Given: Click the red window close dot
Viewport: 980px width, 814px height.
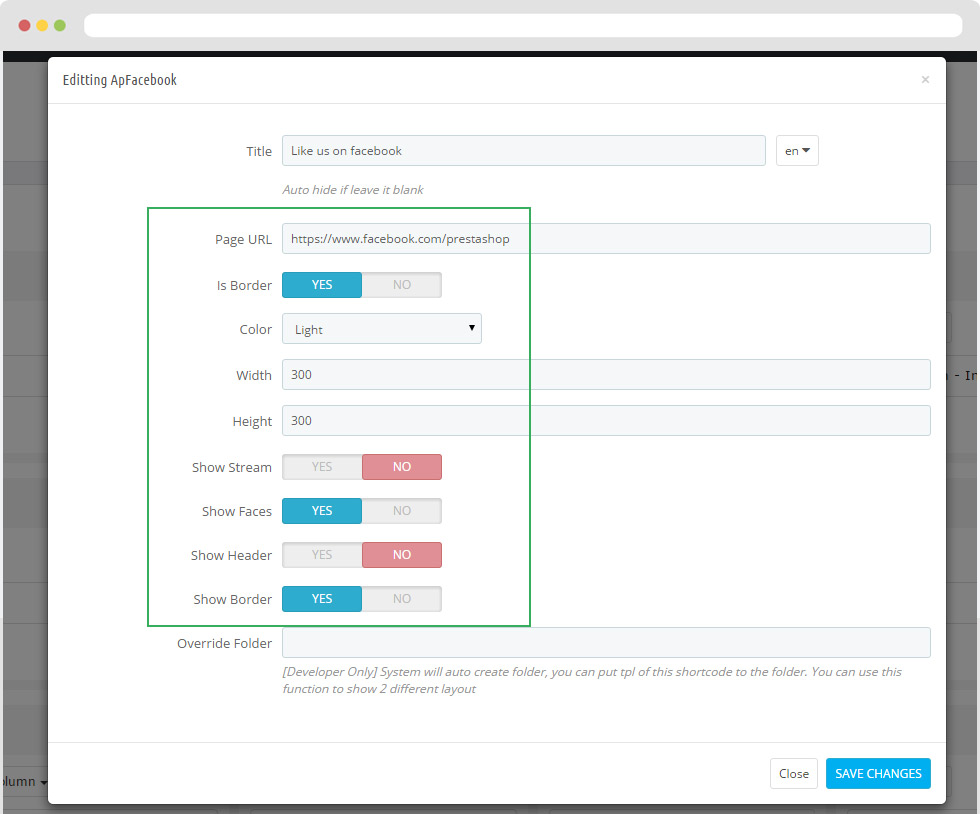Looking at the screenshot, I should 24,25.
